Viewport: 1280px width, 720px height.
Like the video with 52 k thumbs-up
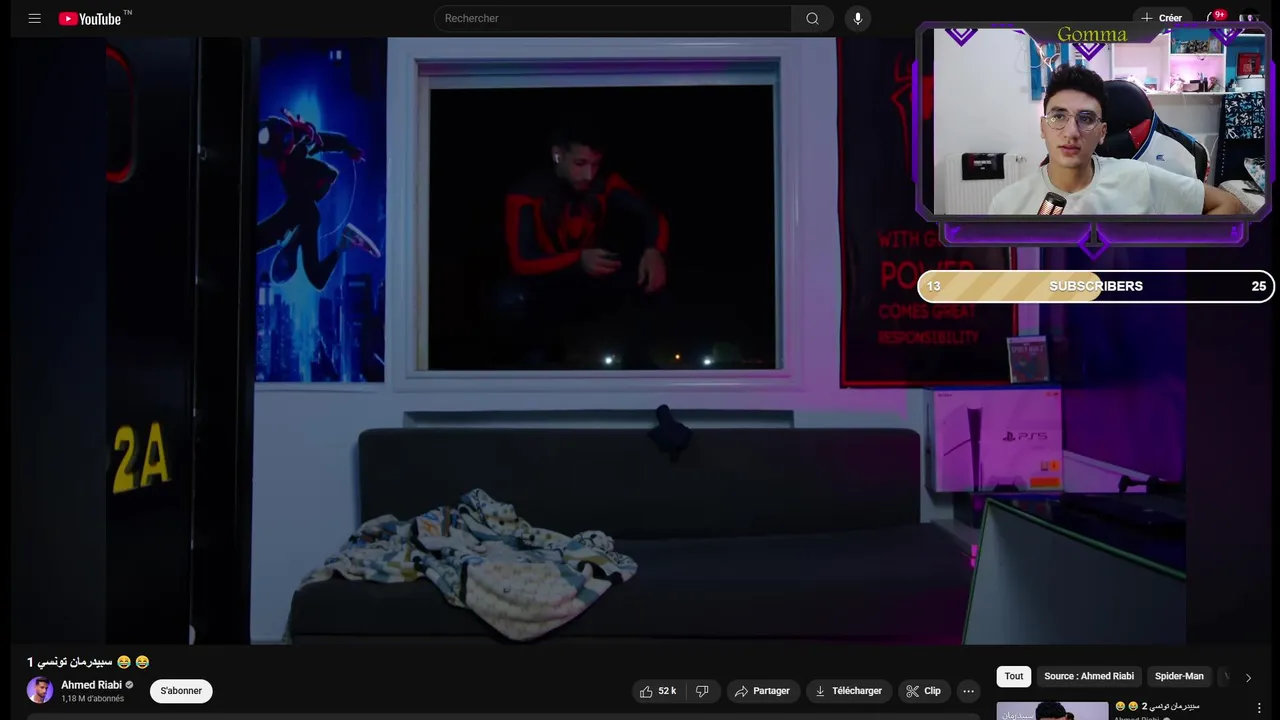tap(658, 691)
